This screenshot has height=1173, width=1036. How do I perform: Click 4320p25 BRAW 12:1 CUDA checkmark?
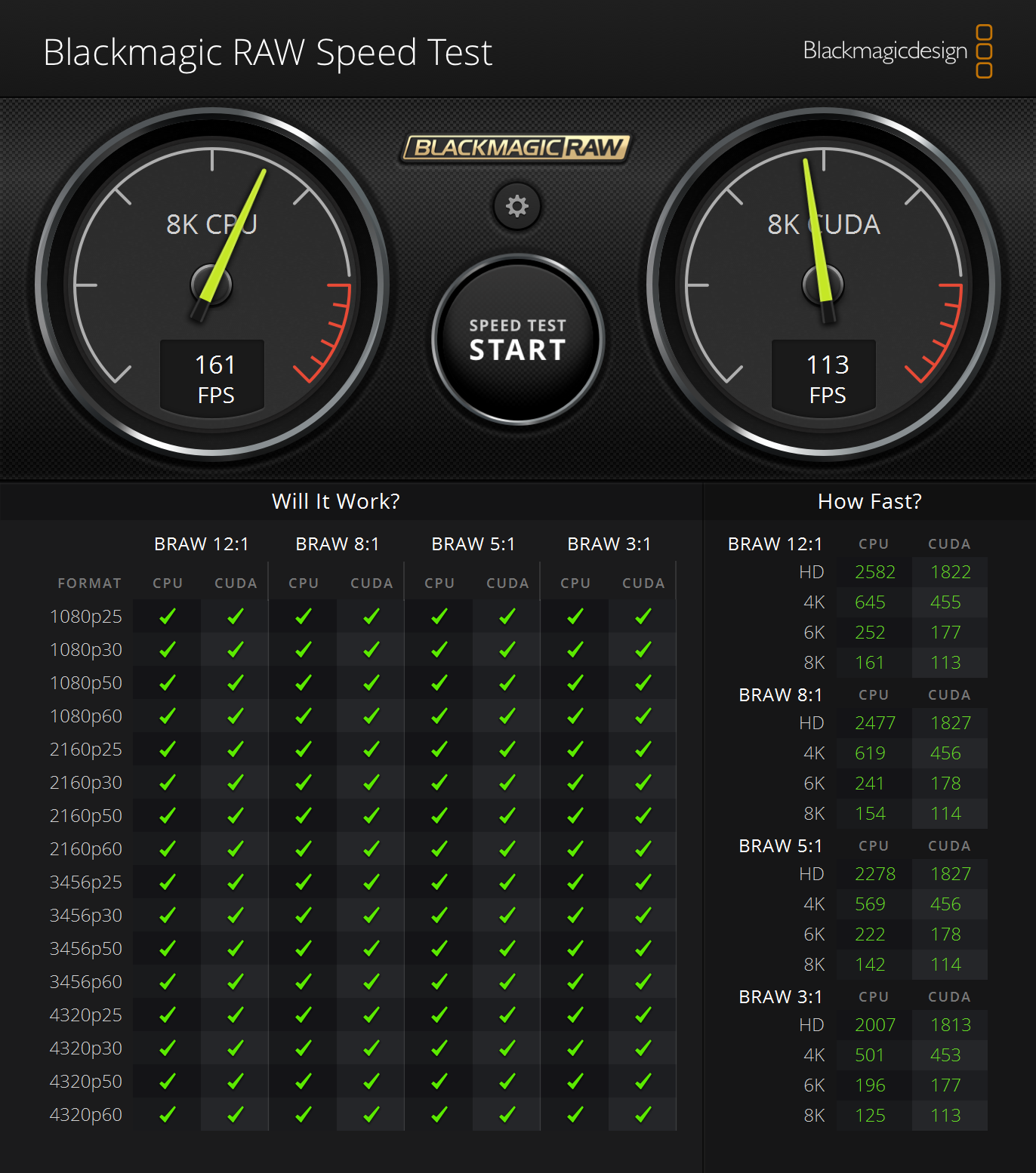[x=236, y=1015]
